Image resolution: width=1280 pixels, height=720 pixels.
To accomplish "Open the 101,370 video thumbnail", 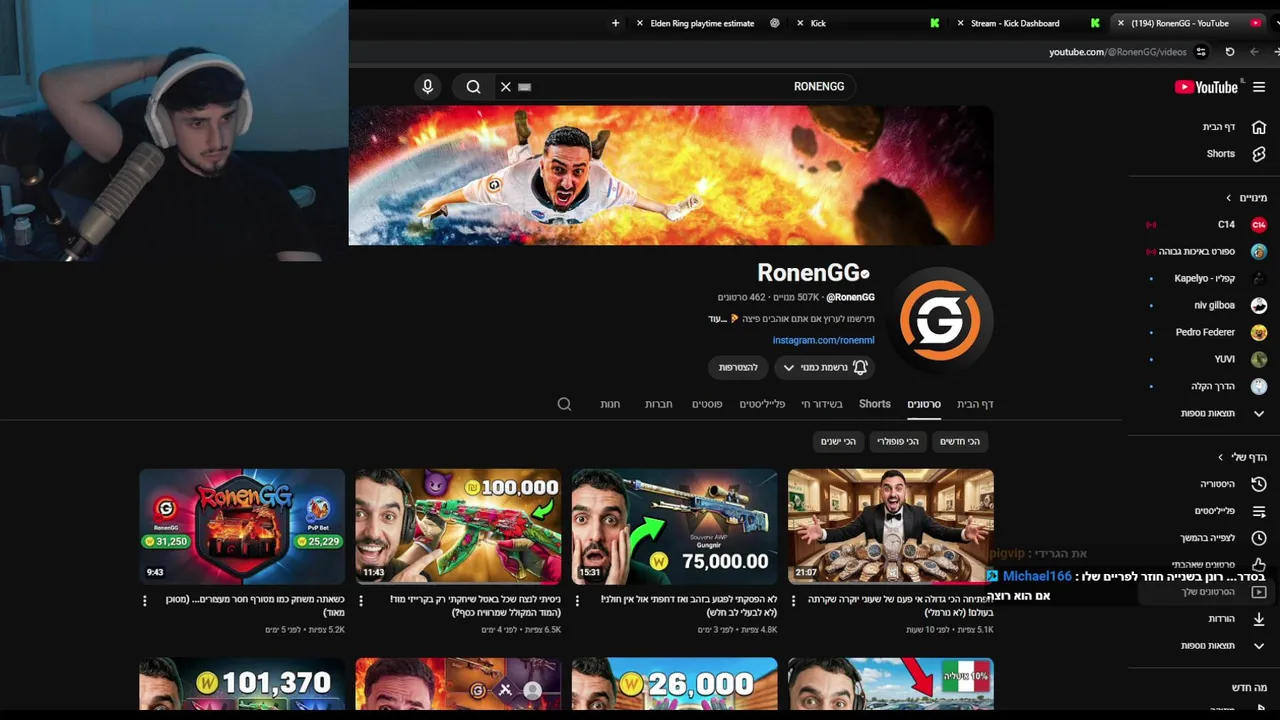I will point(242,682).
